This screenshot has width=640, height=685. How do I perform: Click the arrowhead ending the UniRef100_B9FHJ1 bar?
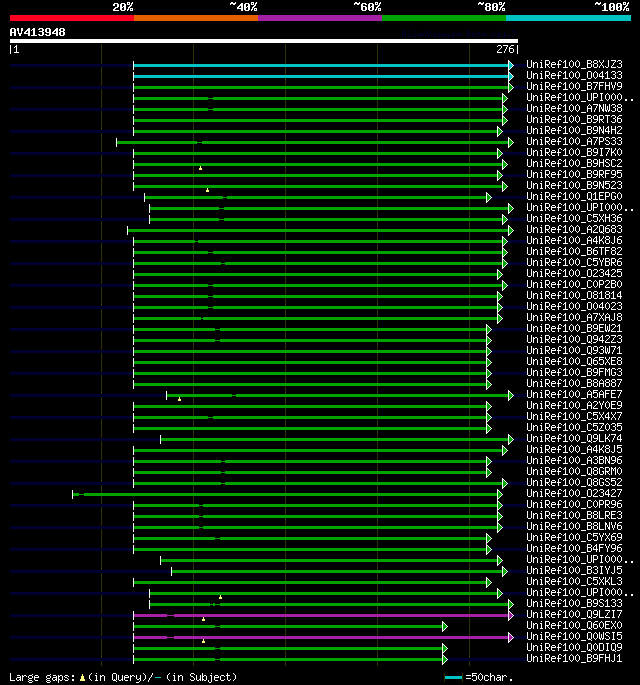tap(445, 660)
